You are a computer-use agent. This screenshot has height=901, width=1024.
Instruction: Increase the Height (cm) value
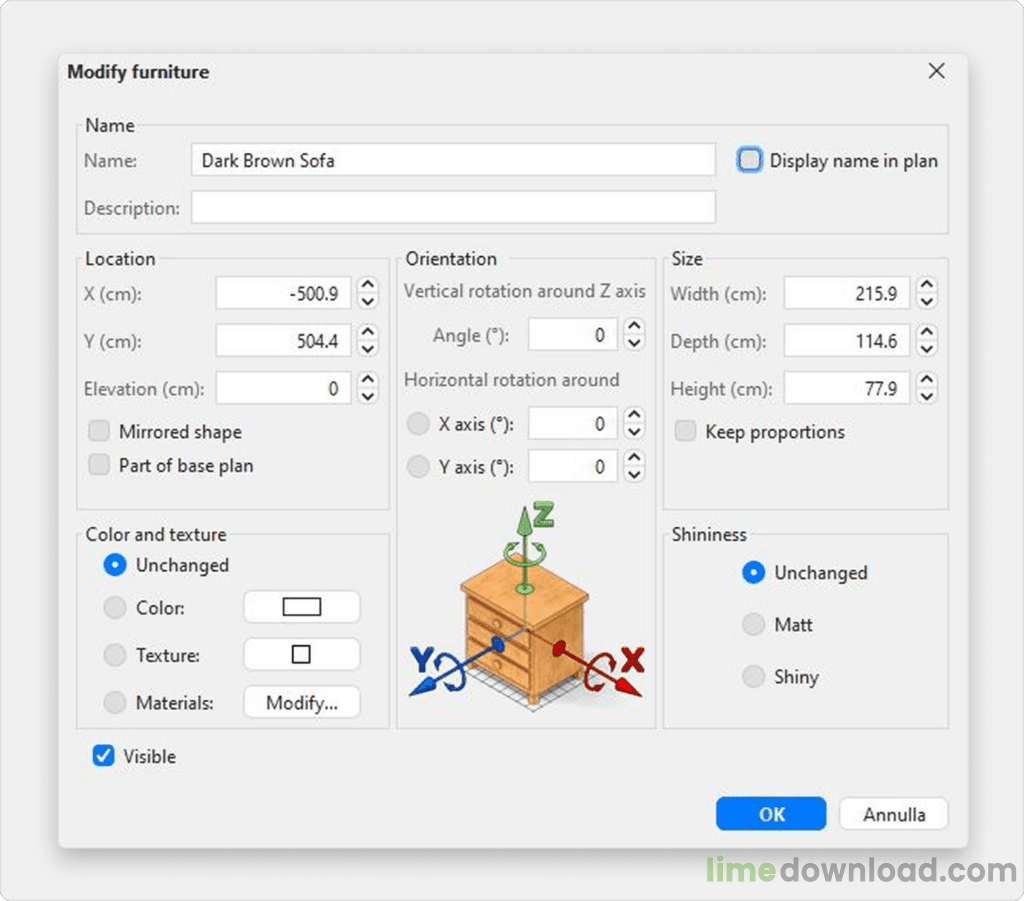(x=926, y=380)
